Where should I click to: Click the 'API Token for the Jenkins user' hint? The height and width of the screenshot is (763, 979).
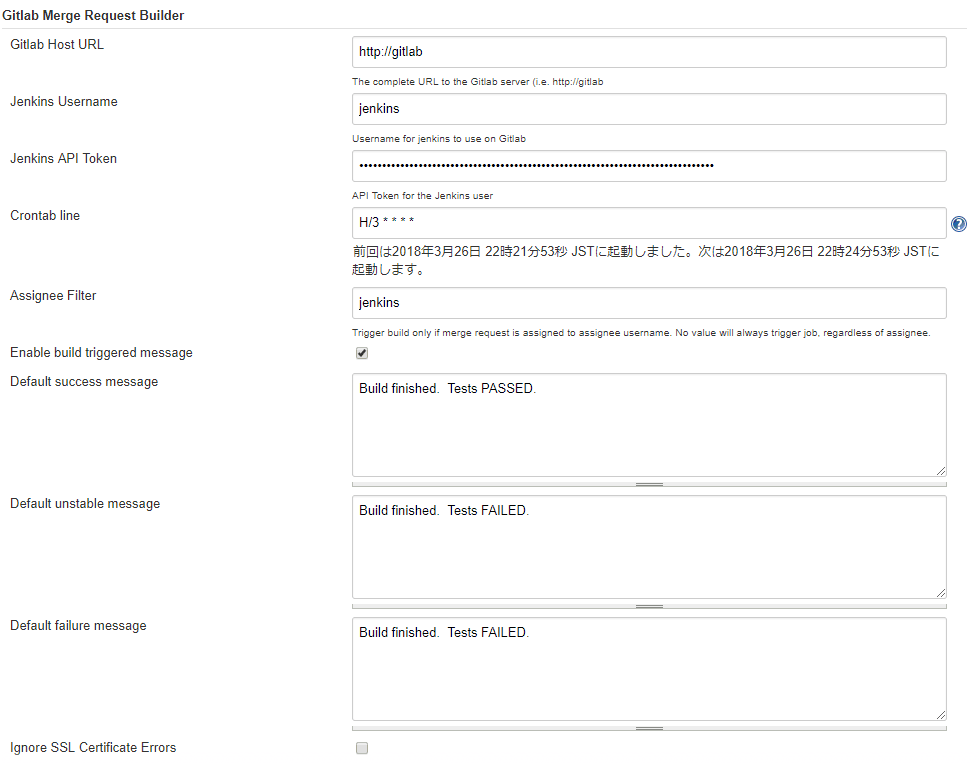(423, 196)
